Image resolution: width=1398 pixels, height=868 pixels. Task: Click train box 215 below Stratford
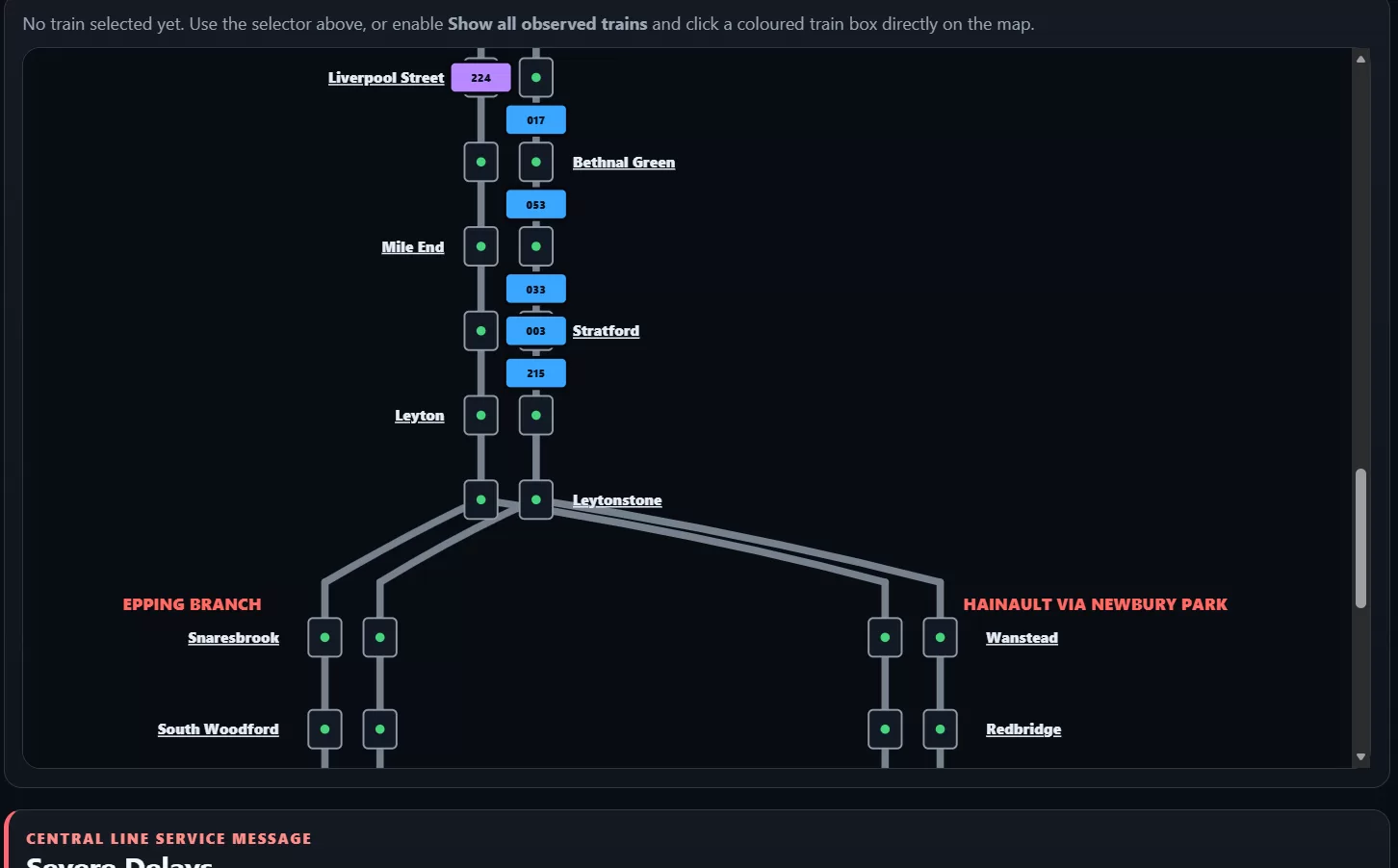coord(536,373)
